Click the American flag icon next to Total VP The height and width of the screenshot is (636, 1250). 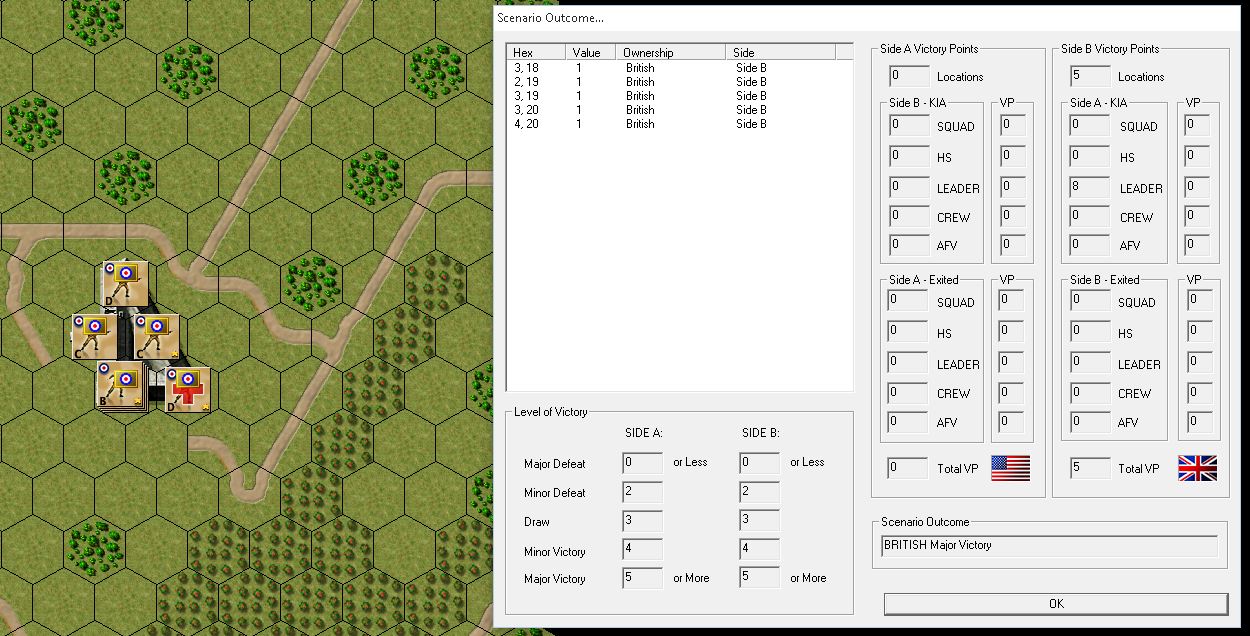click(x=1010, y=468)
